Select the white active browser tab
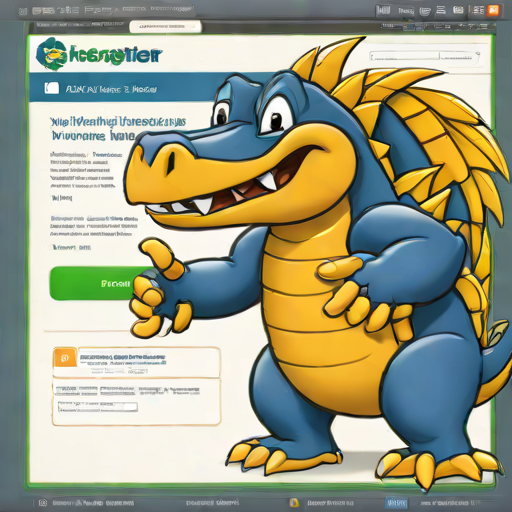The image size is (512, 512). (x=165, y=26)
